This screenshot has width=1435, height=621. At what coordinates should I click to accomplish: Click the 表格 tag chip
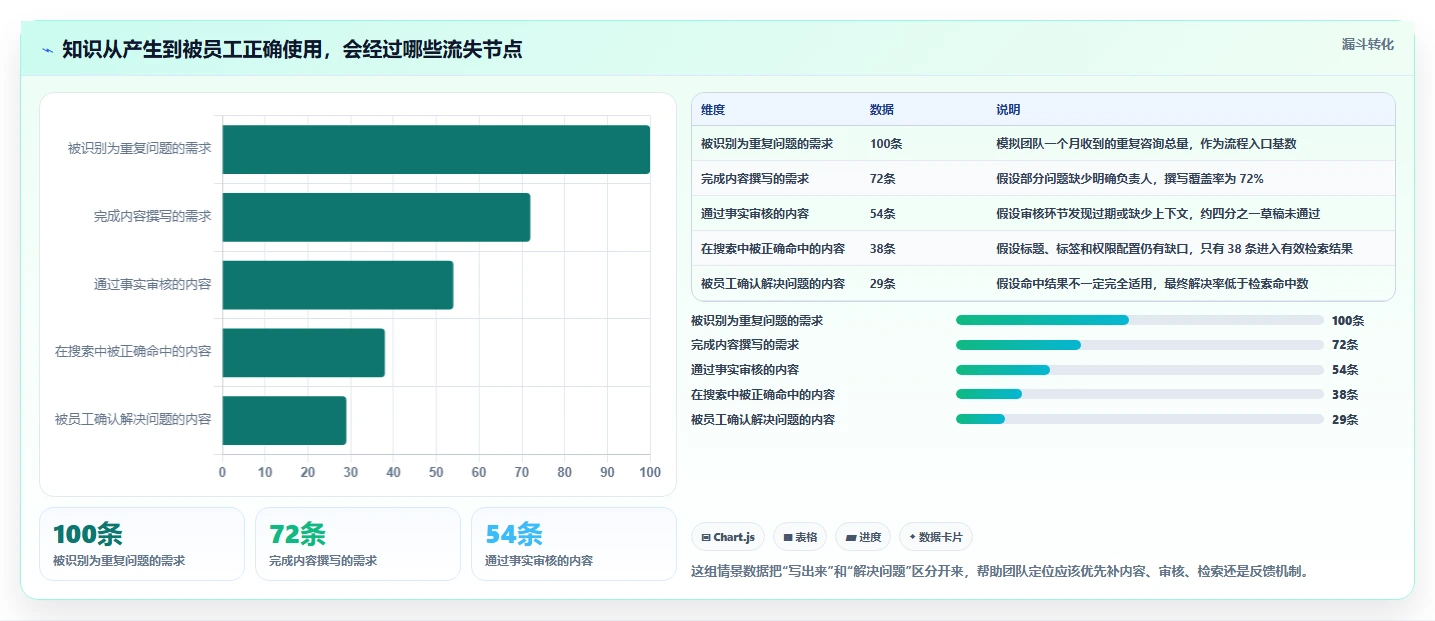pyautogui.click(x=800, y=537)
